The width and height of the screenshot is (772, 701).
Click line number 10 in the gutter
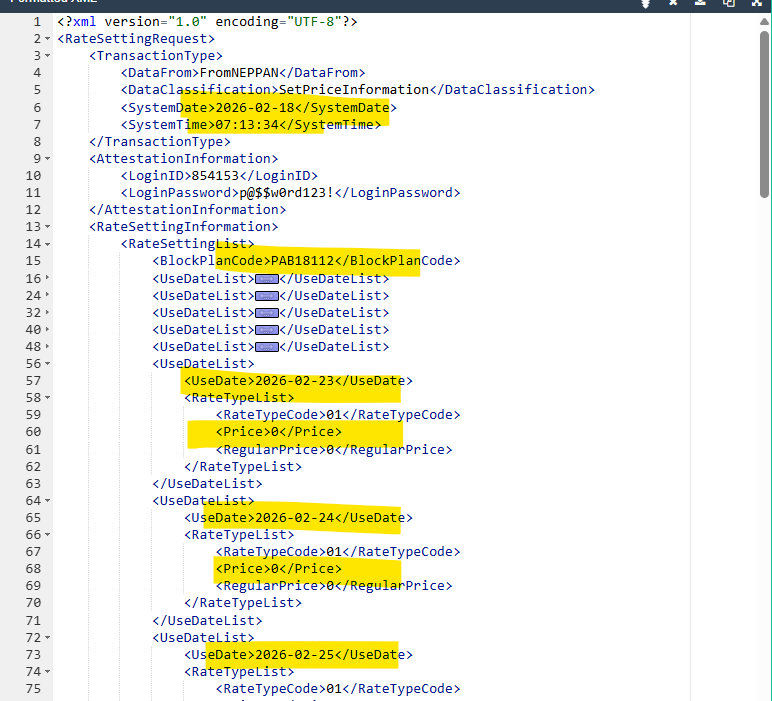tap(33, 176)
